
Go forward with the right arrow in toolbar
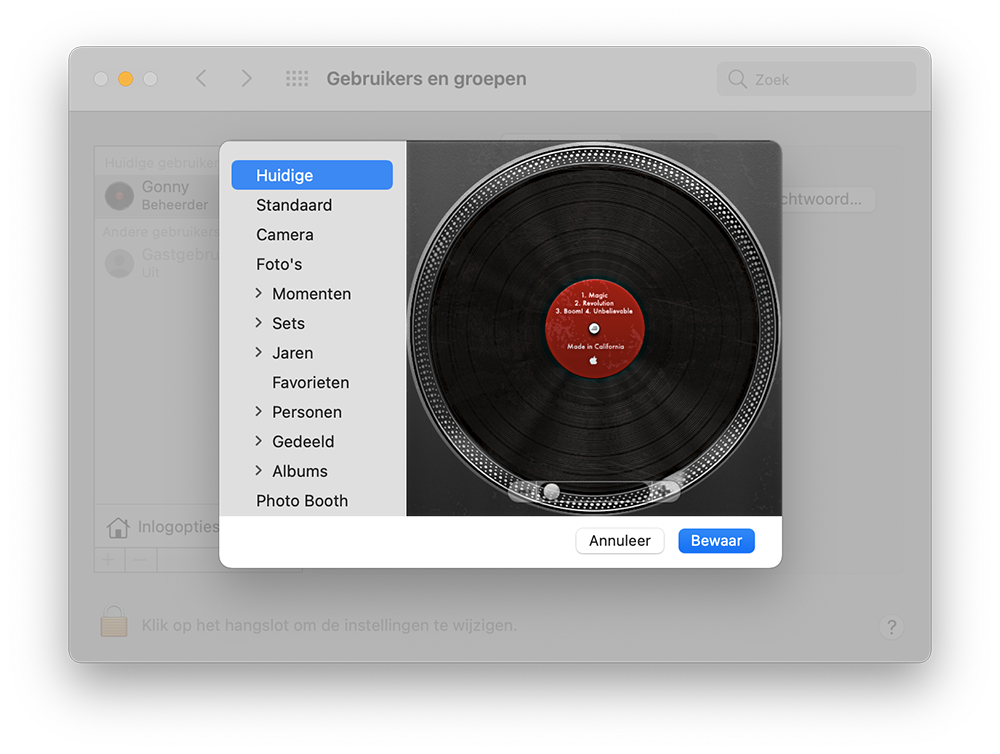click(247, 78)
